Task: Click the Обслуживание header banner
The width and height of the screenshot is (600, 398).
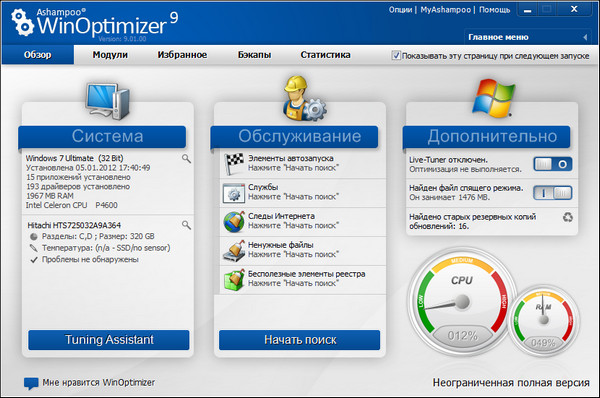Action: (294, 137)
